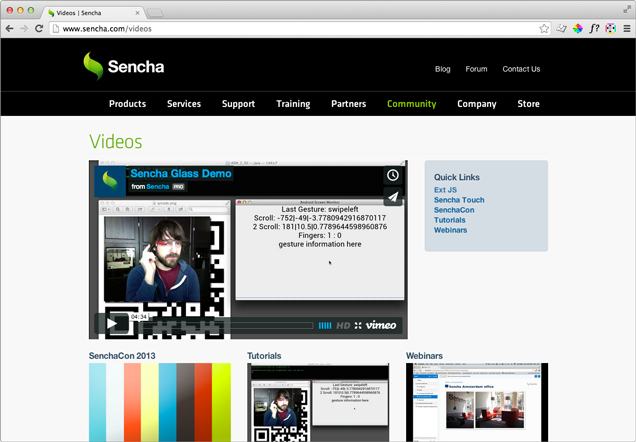Click the vimeo logo in the player
The width and height of the screenshot is (636, 442).
[381, 325]
